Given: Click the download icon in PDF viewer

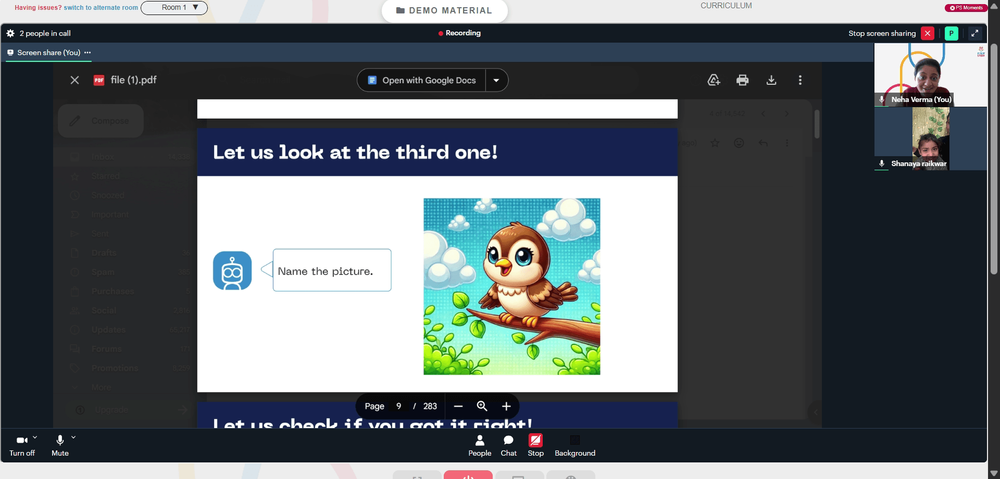Looking at the screenshot, I should point(771,80).
